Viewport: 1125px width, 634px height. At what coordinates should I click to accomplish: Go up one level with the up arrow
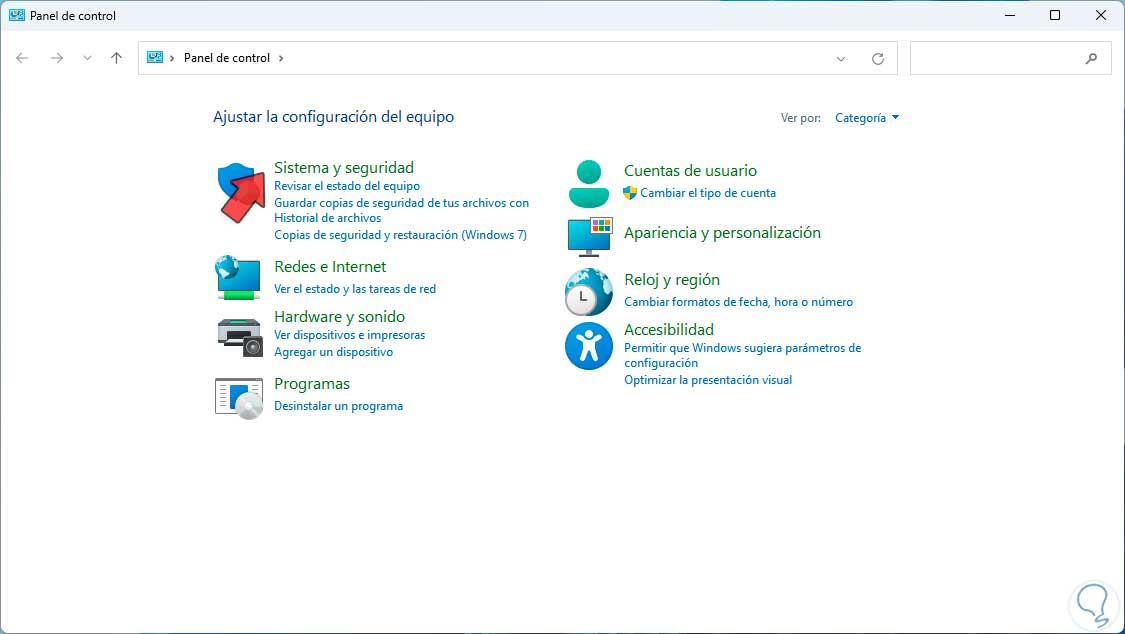pyautogui.click(x=116, y=58)
